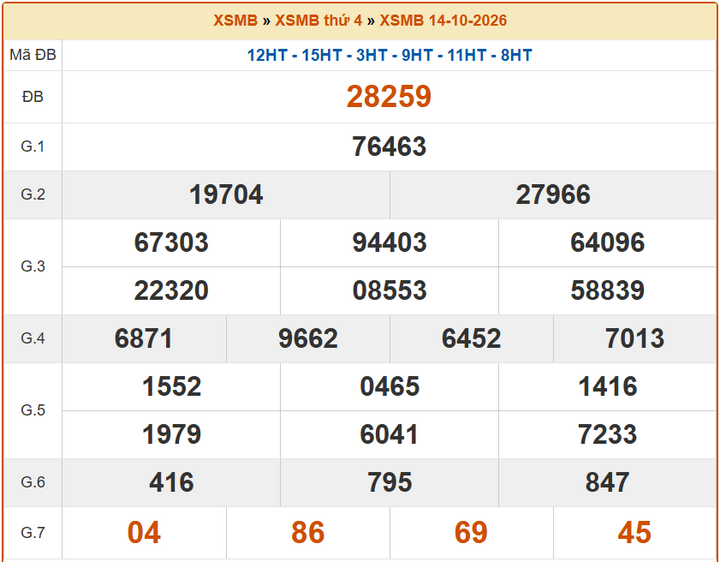Select the G.7 number 45

click(635, 533)
